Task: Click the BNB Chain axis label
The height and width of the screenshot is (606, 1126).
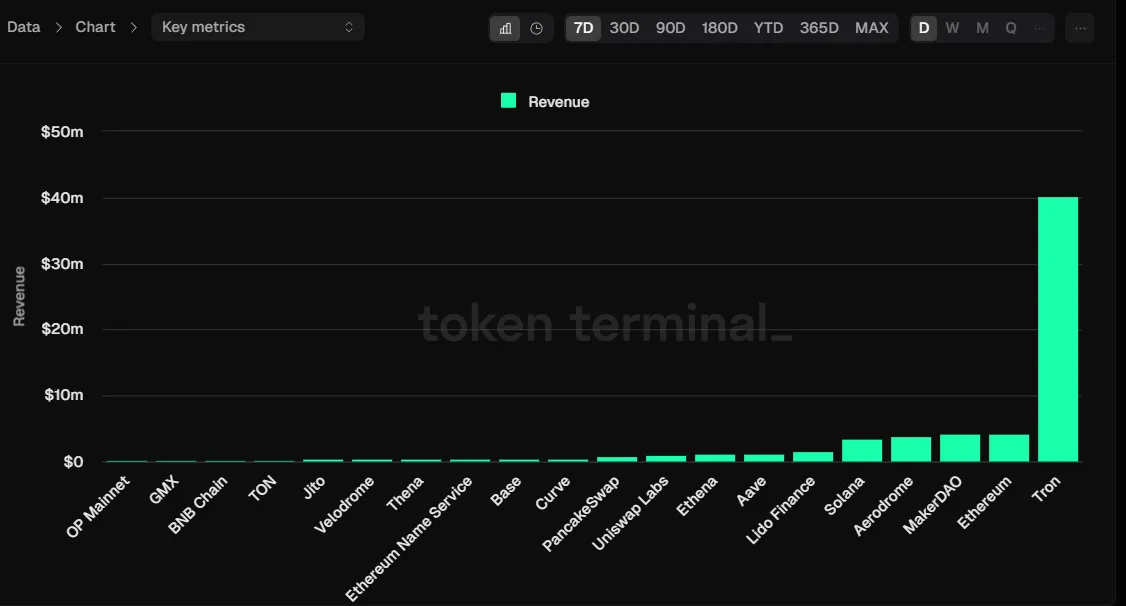Action: 197,505
